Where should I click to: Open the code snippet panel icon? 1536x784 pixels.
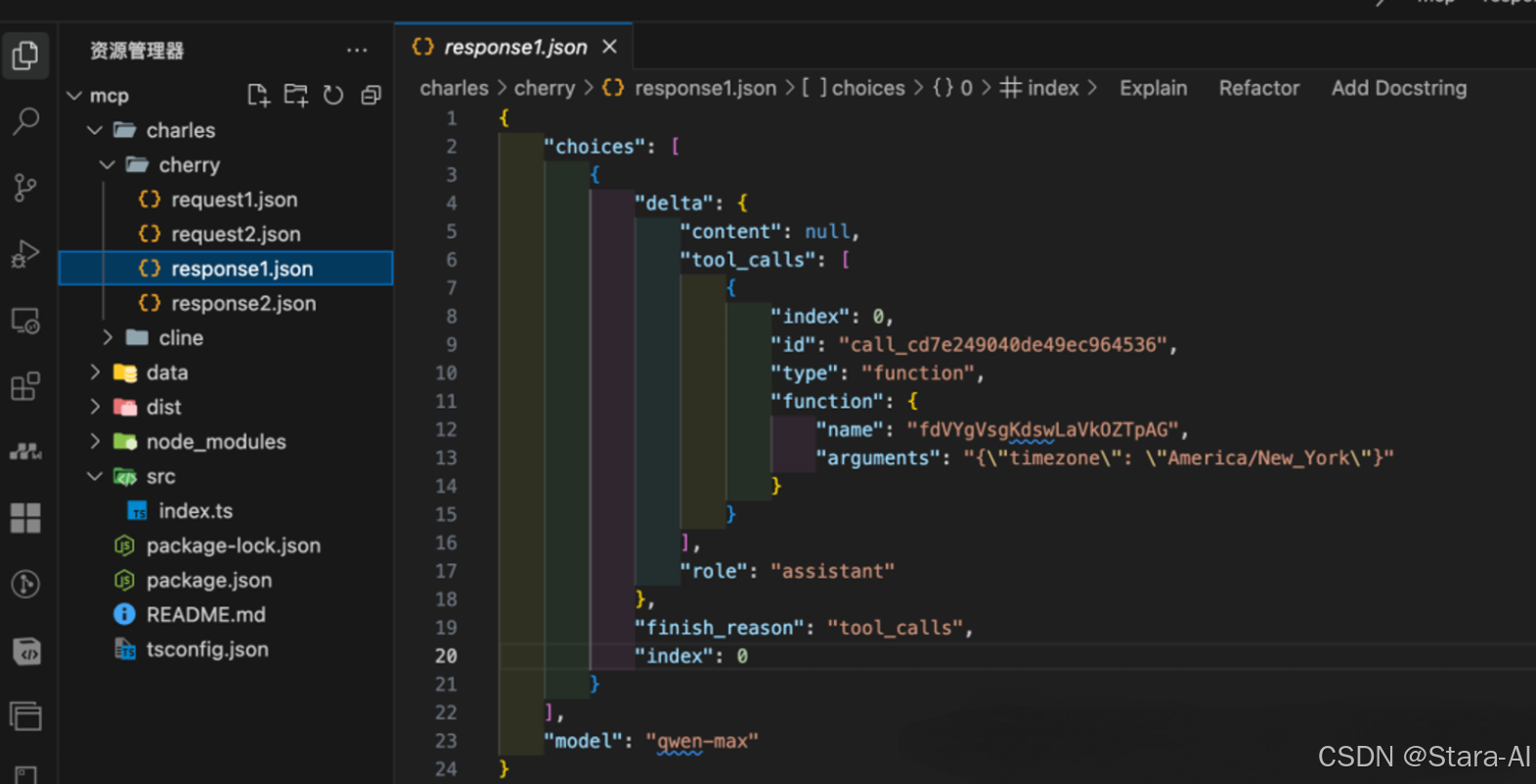coord(25,651)
